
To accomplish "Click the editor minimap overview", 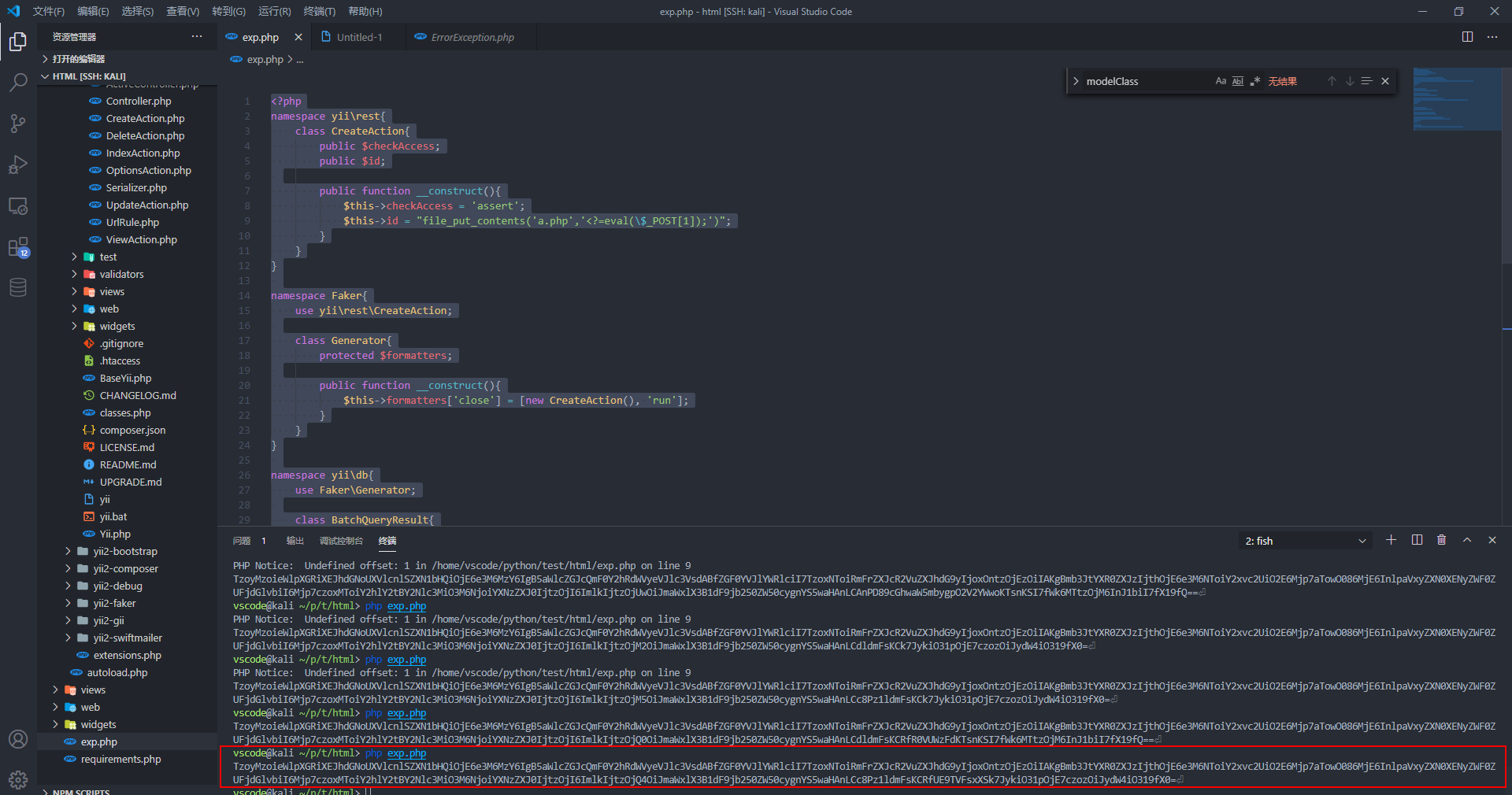I will (1457, 99).
